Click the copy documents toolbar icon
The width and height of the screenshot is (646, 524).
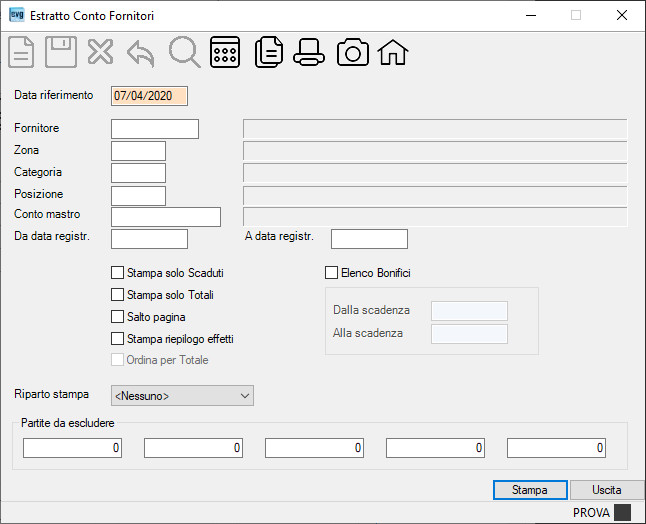click(269, 52)
